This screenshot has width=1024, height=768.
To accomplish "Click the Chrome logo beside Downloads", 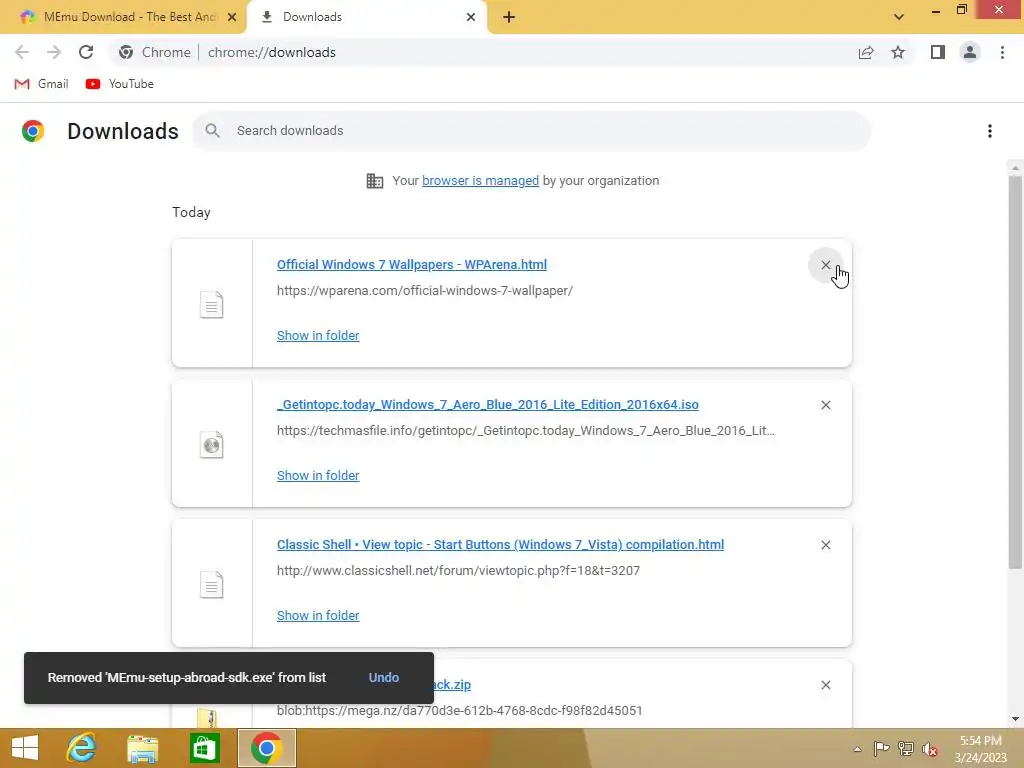I will (x=33, y=131).
